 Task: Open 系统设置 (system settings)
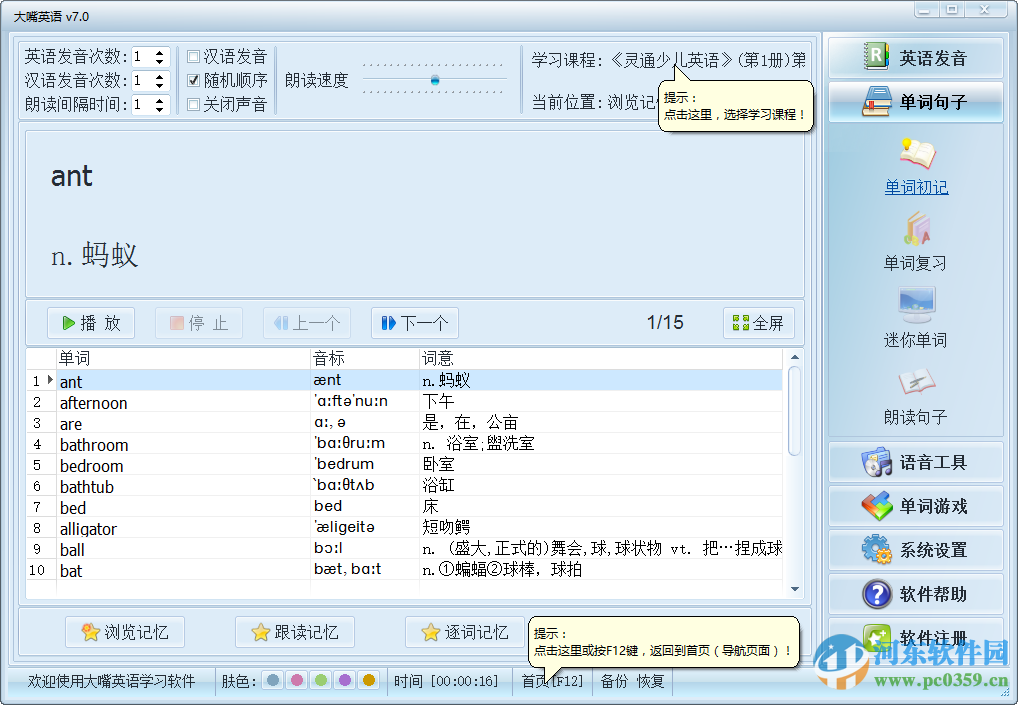coord(915,550)
